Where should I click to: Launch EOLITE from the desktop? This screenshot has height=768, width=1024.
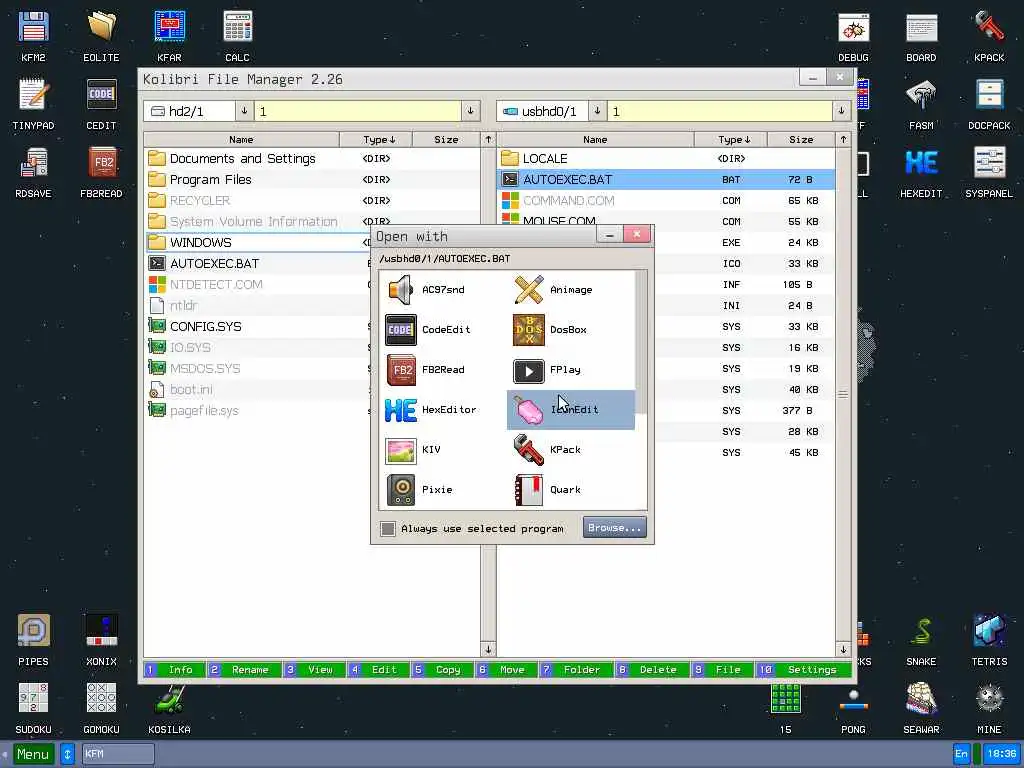coord(101,36)
